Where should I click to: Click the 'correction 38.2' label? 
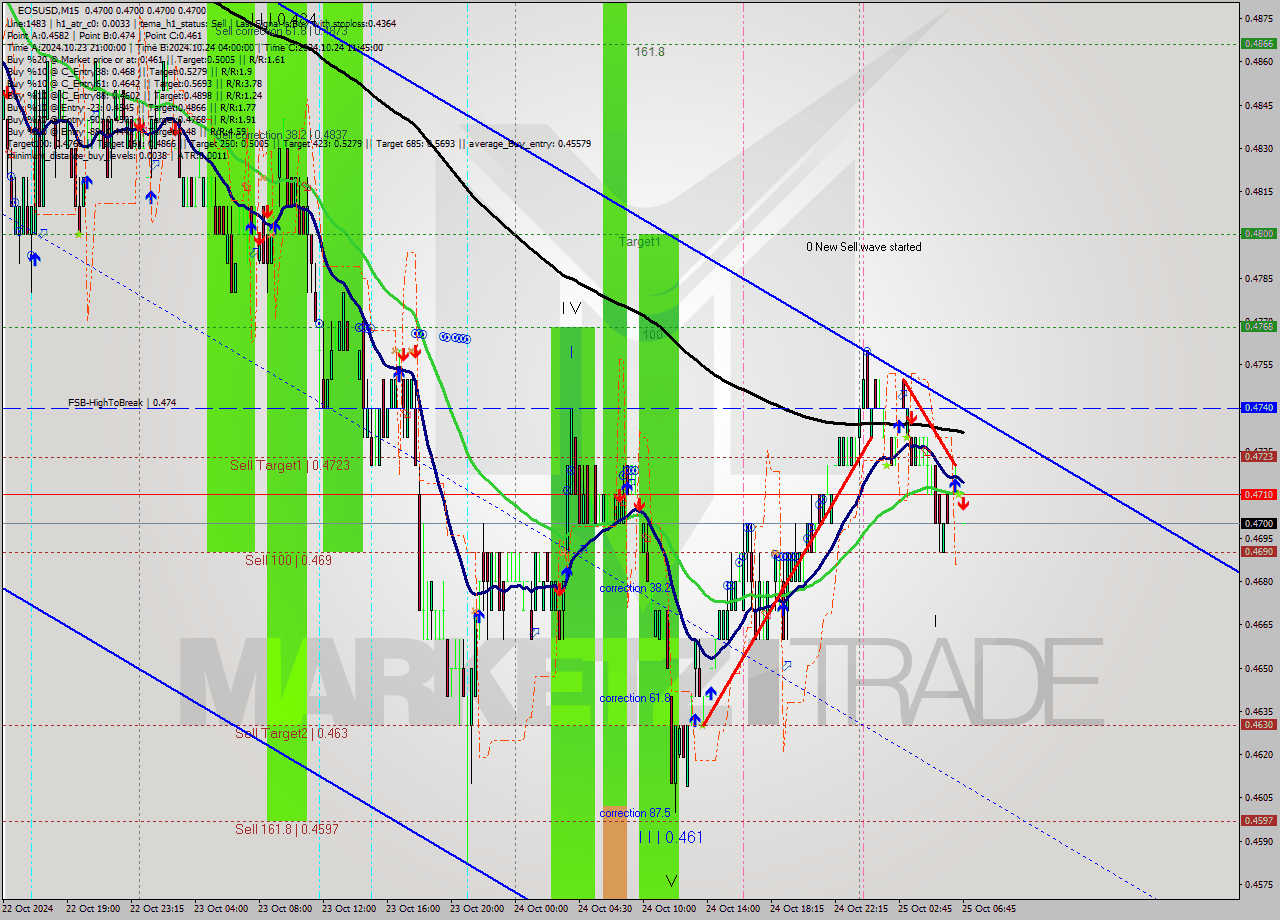(x=635, y=588)
